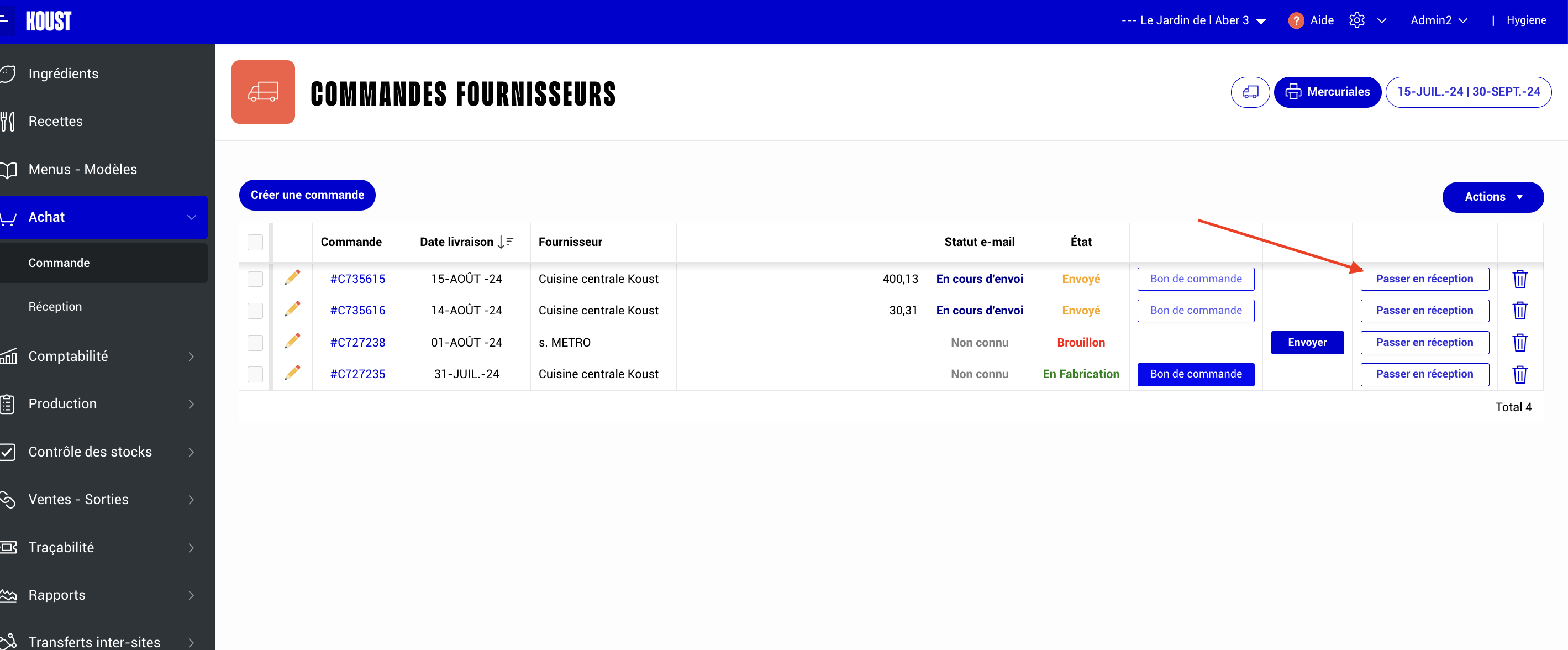Screen dimensions: 1568x650
Task: Open the Admin2 user dropdown
Action: click(x=1439, y=20)
